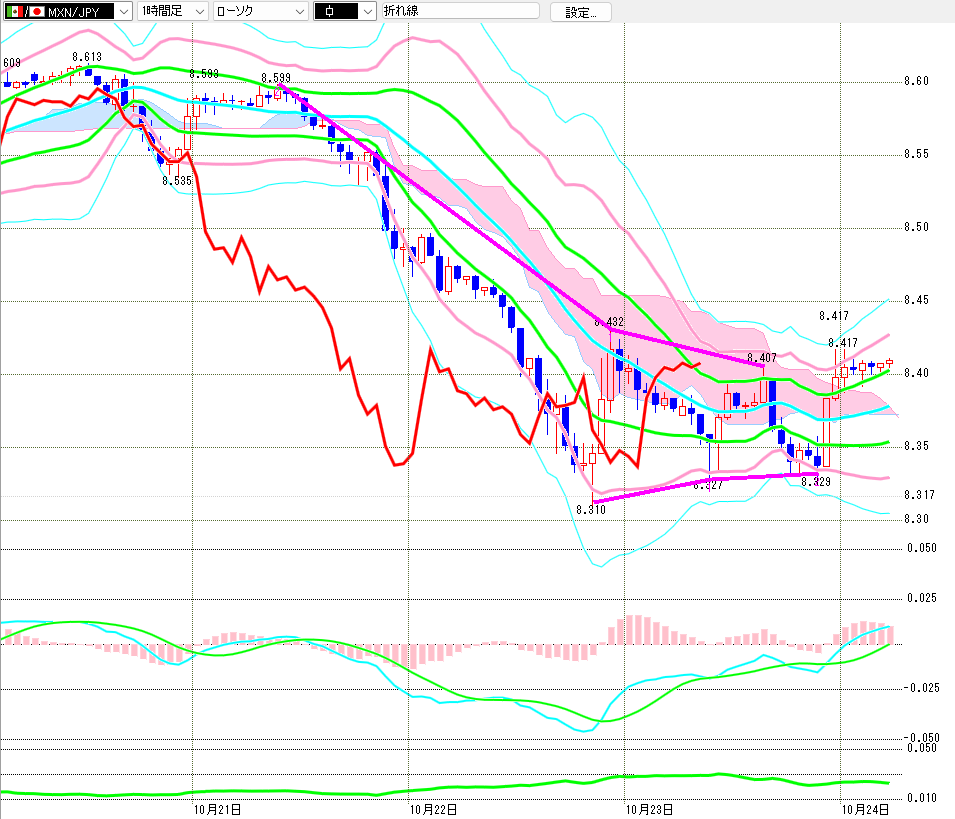The height and width of the screenshot is (819, 955).
Task: Click the -0.025 MACD axis label
Action: [922, 688]
